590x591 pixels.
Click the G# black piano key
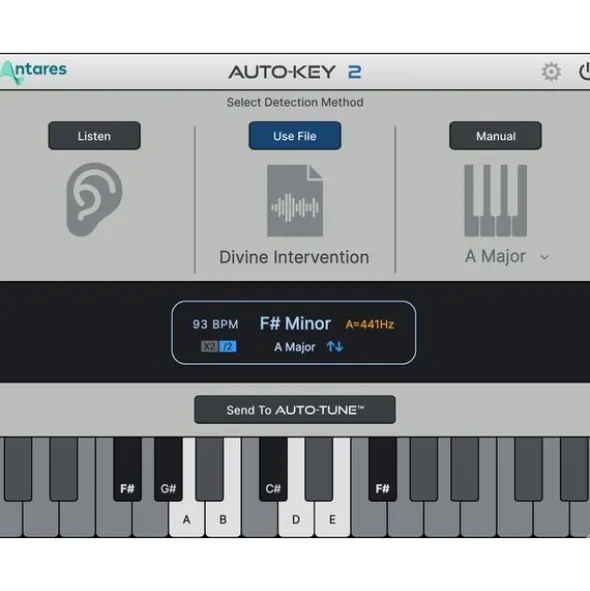(168, 469)
